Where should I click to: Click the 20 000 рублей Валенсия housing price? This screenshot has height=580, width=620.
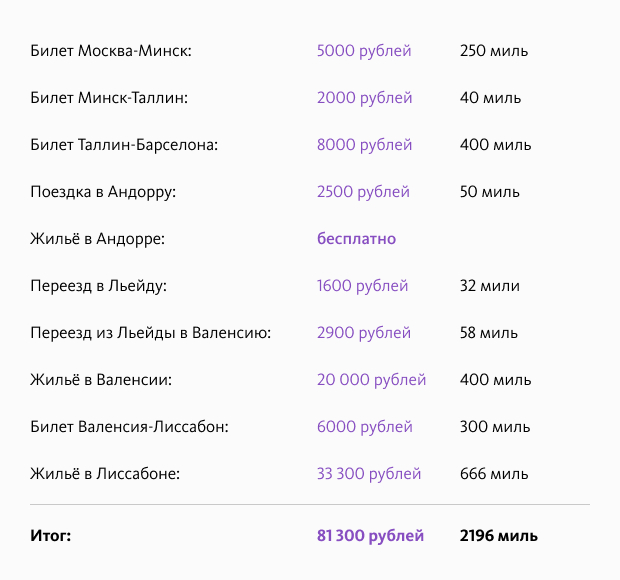371,380
